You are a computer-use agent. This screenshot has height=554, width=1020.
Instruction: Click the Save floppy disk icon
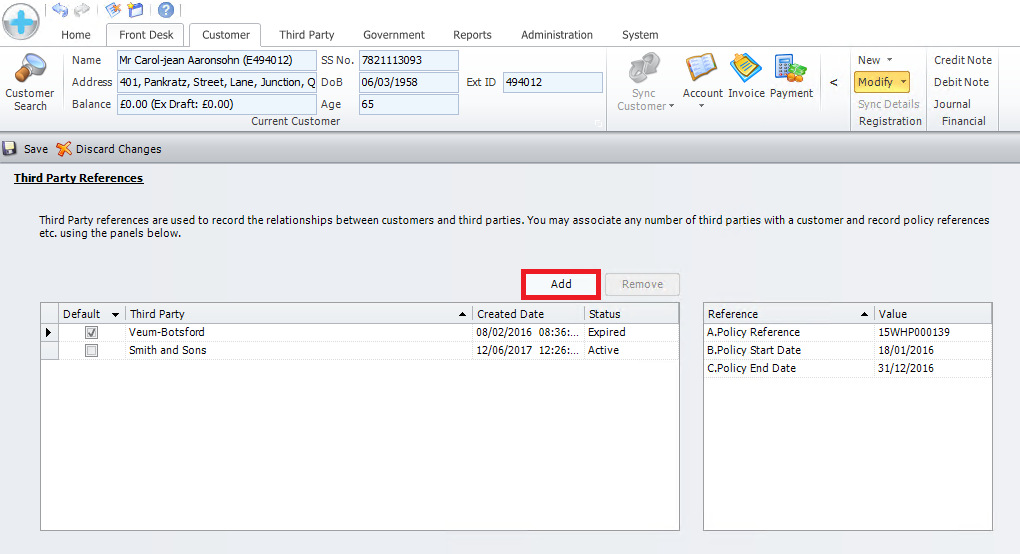(10, 149)
